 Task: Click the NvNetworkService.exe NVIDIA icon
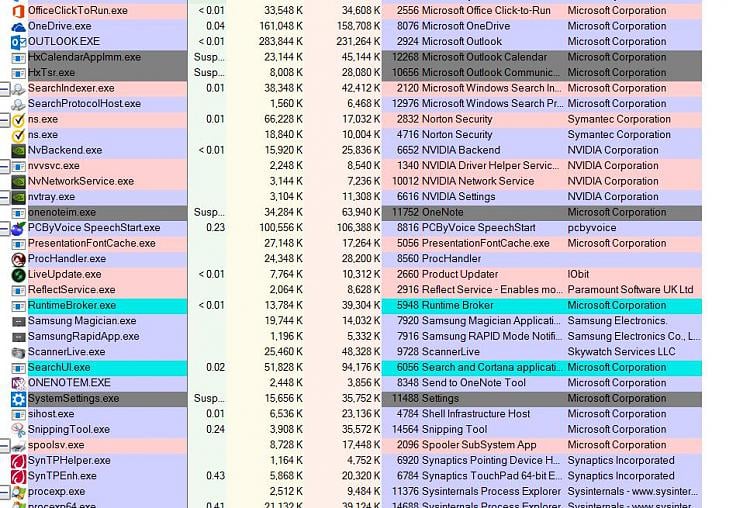coord(18,181)
